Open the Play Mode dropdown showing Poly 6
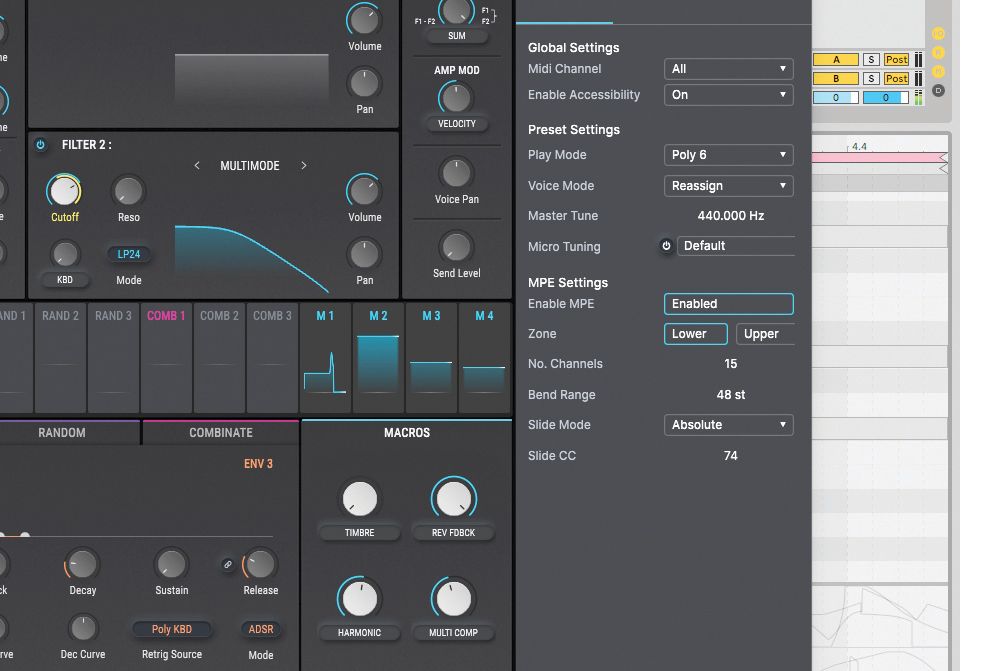This screenshot has width=1006, height=671. (x=728, y=154)
